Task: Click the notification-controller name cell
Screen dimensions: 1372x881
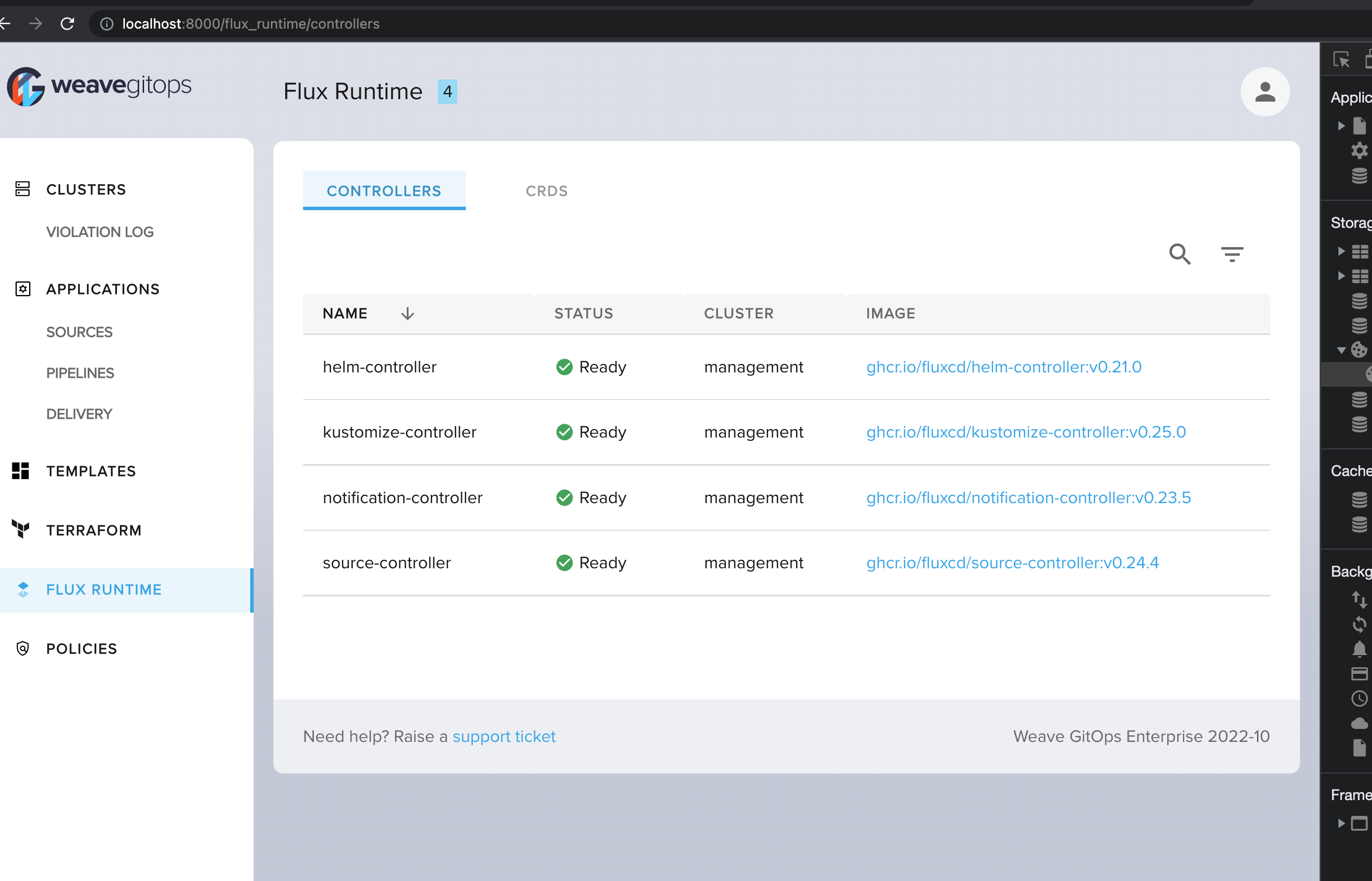Action: click(402, 498)
